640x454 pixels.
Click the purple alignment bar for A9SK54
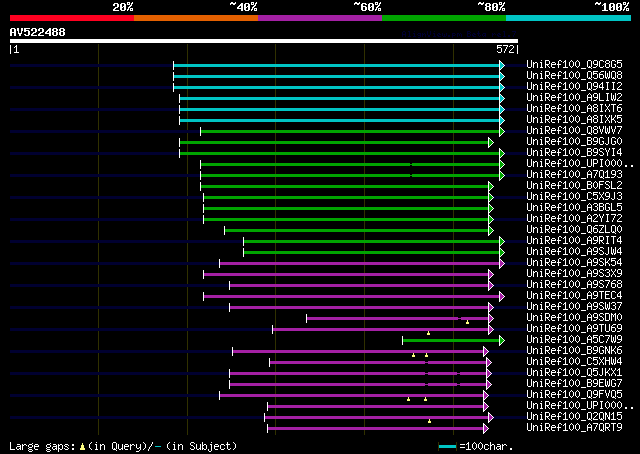coord(360,264)
